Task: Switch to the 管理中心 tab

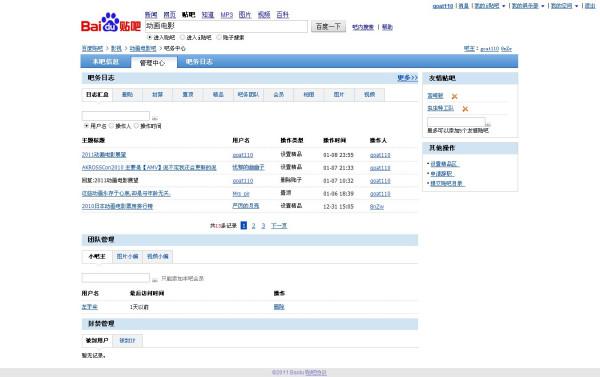Action: (153, 63)
